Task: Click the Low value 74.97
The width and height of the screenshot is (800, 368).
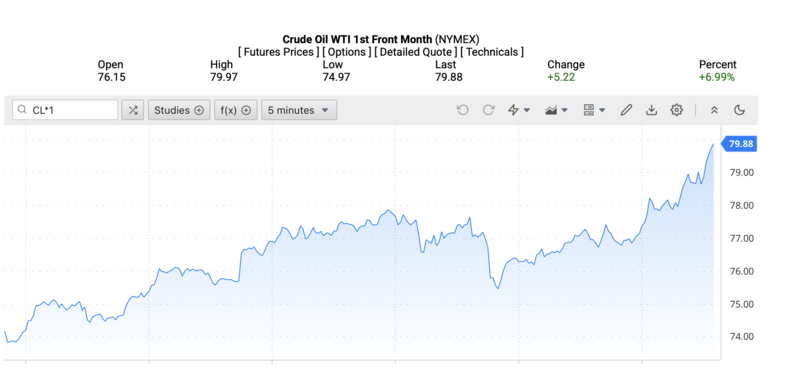Action: [336, 78]
